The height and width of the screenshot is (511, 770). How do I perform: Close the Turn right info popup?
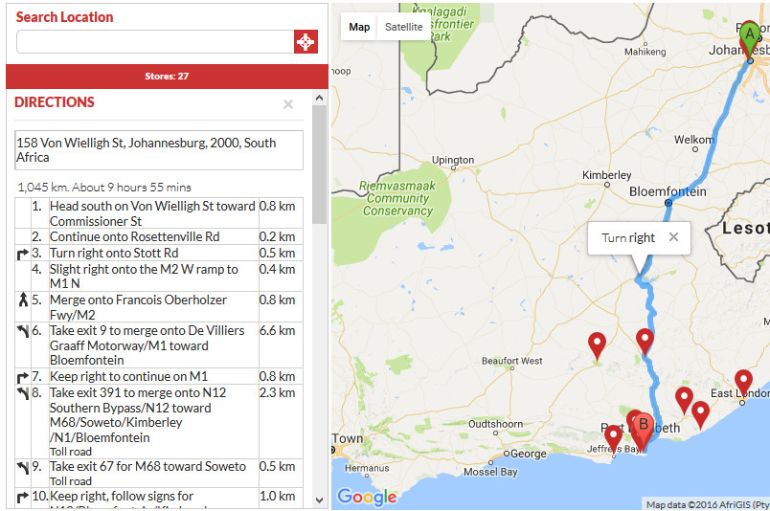click(674, 237)
